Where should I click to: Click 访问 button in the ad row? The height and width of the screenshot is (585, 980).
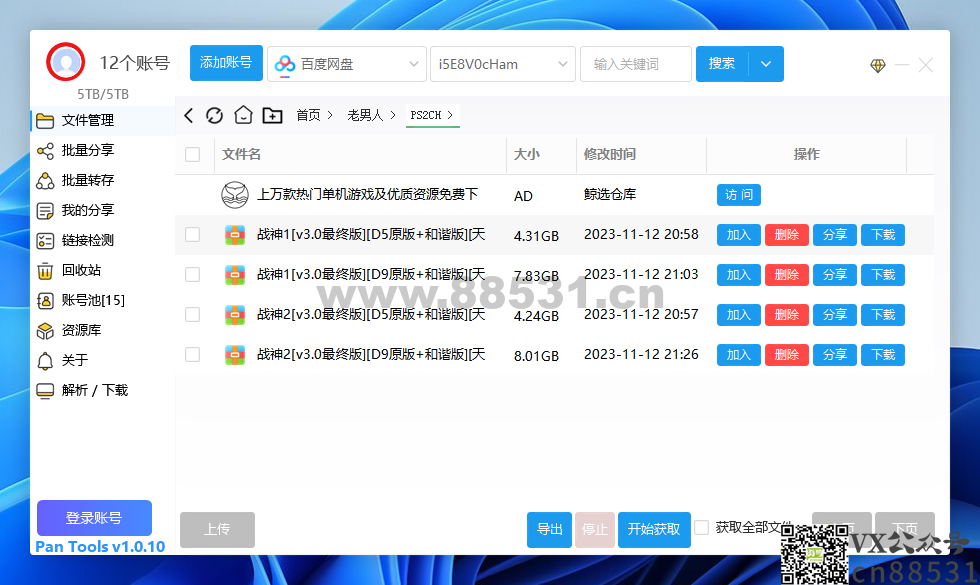[x=739, y=195]
